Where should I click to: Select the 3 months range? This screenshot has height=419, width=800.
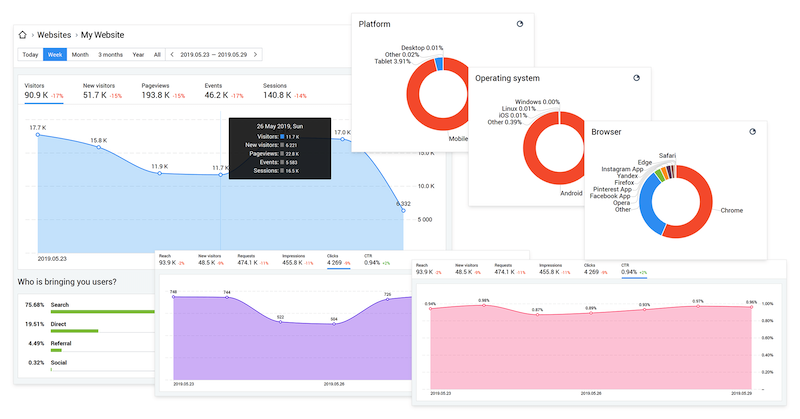(x=110, y=55)
